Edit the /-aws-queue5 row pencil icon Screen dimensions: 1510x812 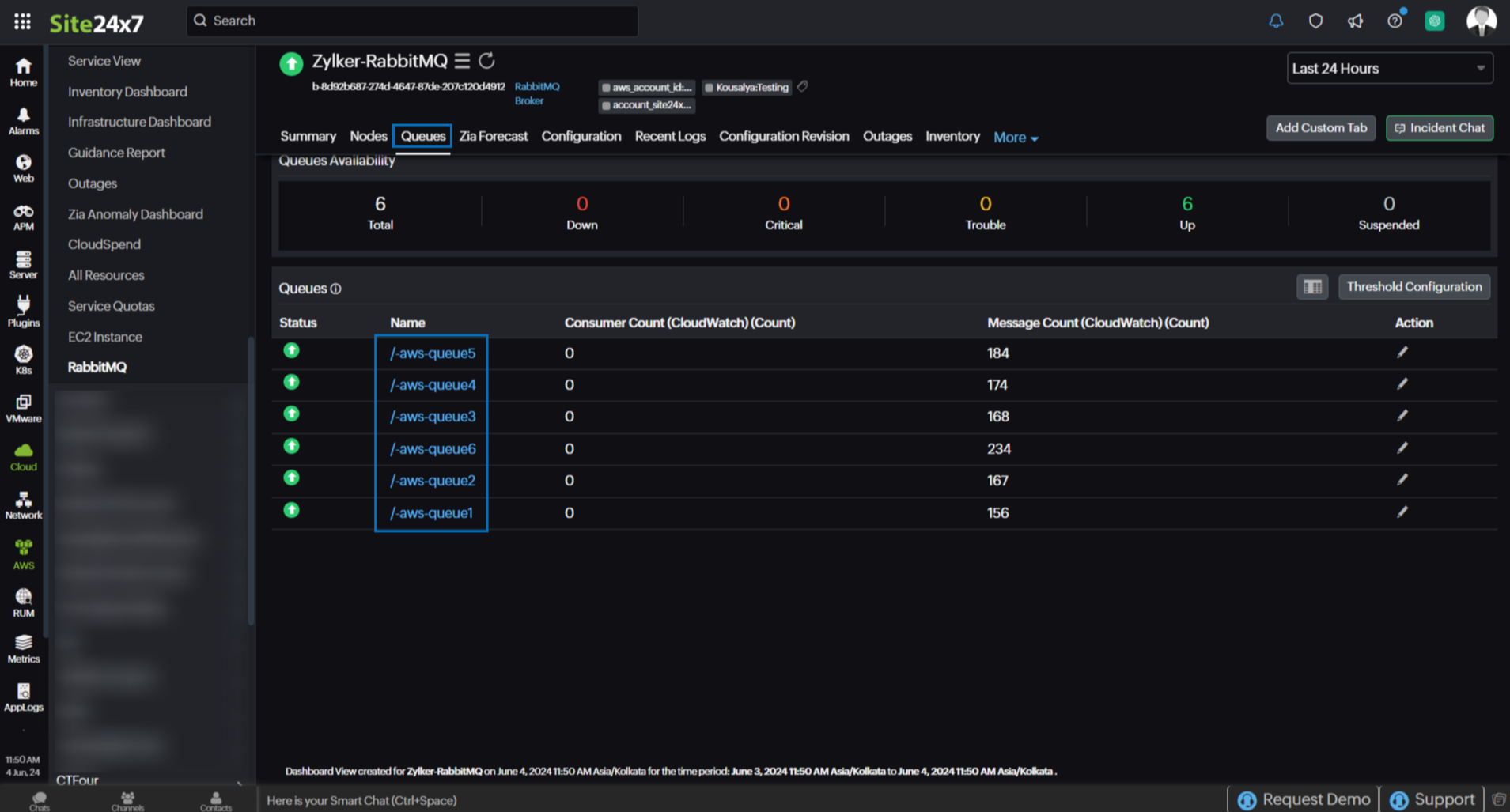[x=1402, y=353]
